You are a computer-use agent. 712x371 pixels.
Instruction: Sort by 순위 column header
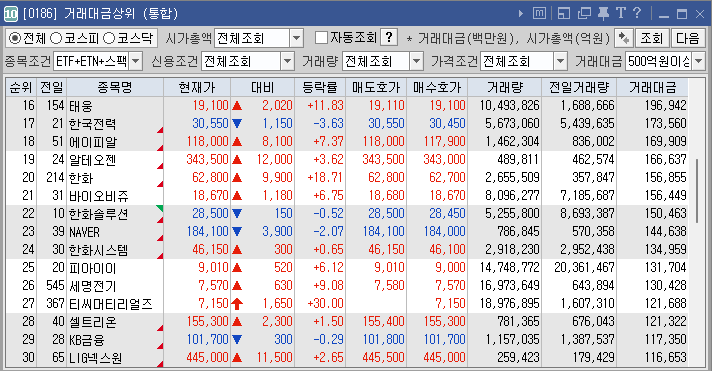tap(21, 87)
